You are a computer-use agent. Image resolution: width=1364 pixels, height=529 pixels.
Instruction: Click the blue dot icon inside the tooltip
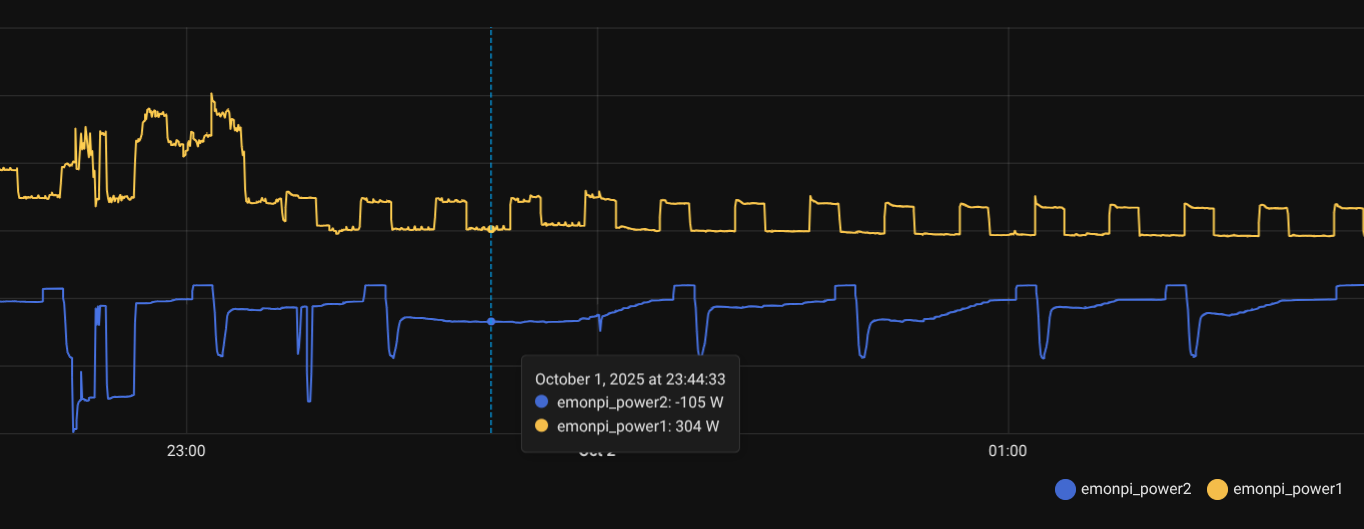(x=542, y=402)
